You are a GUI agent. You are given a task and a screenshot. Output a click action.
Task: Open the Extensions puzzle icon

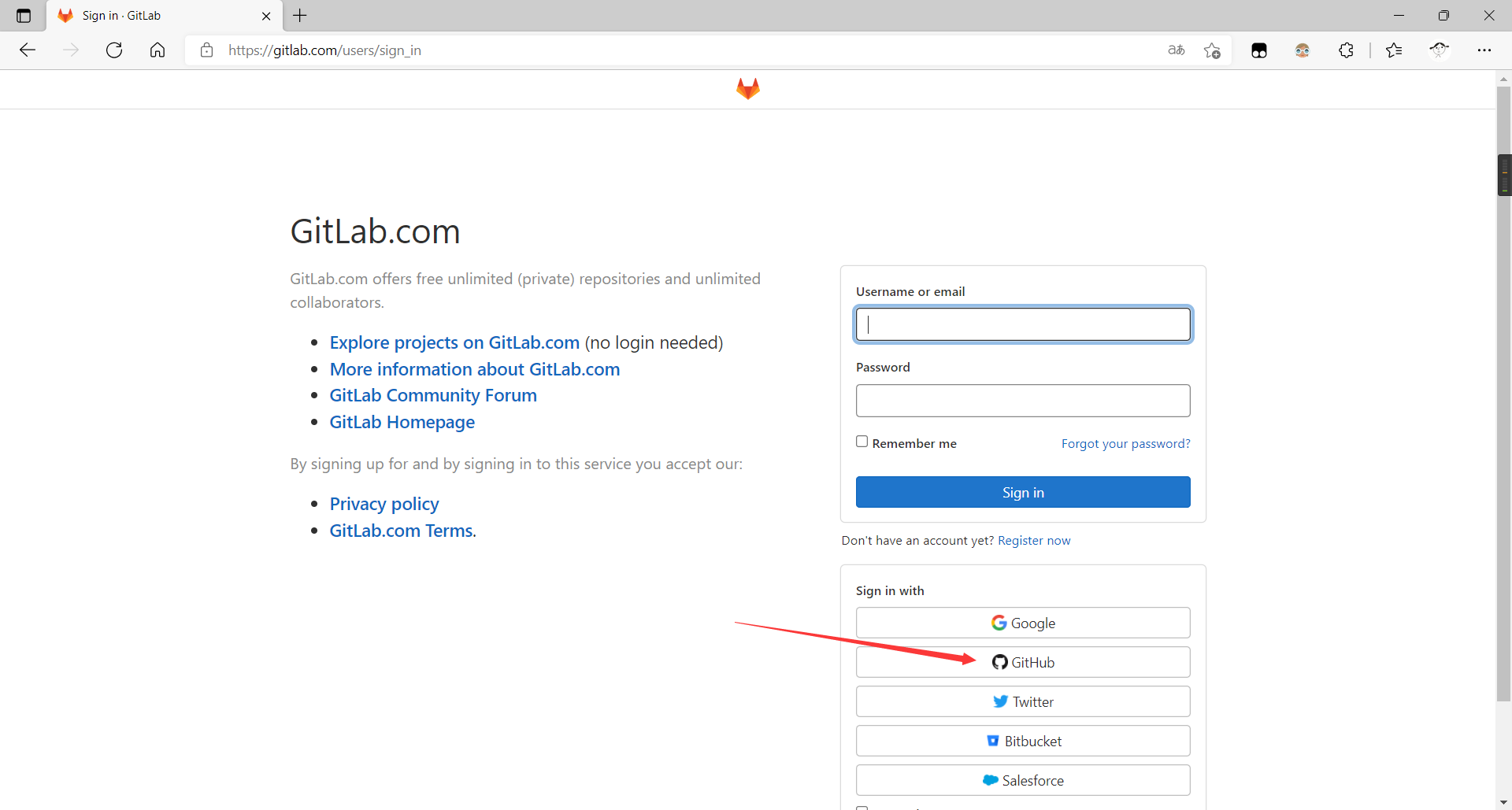coord(1347,50)
